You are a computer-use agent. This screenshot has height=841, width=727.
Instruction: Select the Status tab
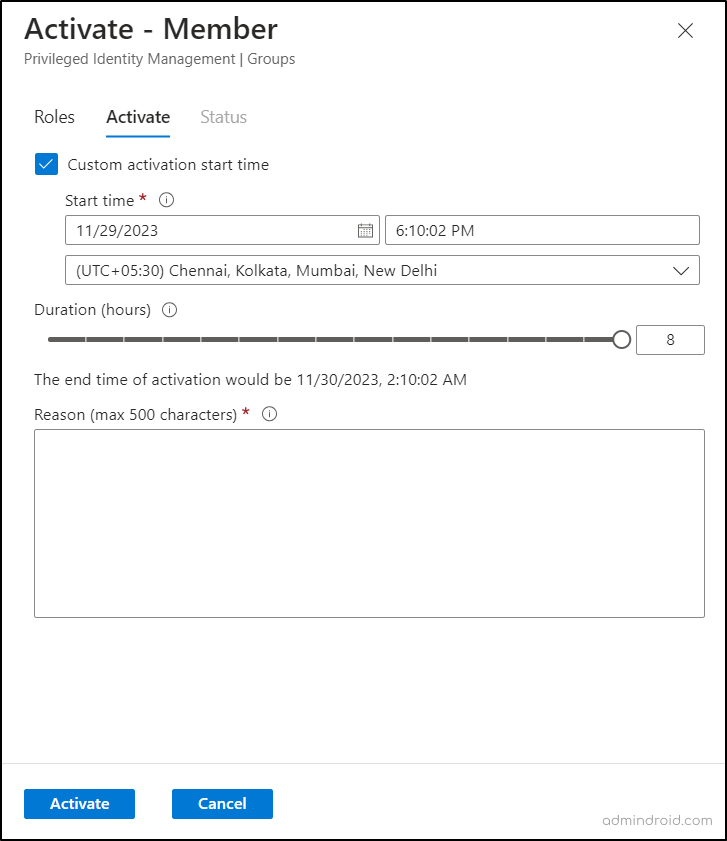point(223,117)
